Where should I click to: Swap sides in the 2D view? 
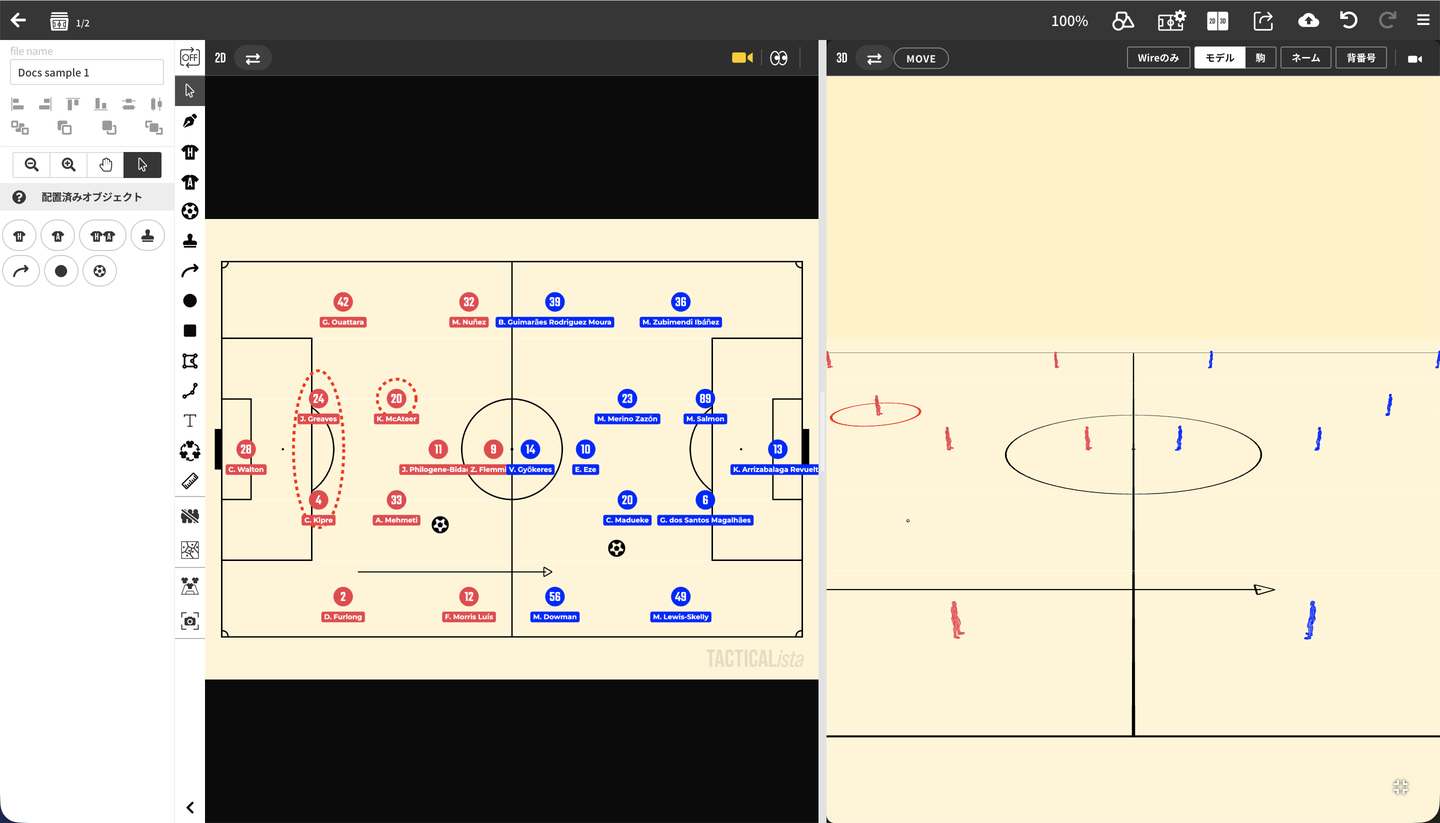pos(252,58)
